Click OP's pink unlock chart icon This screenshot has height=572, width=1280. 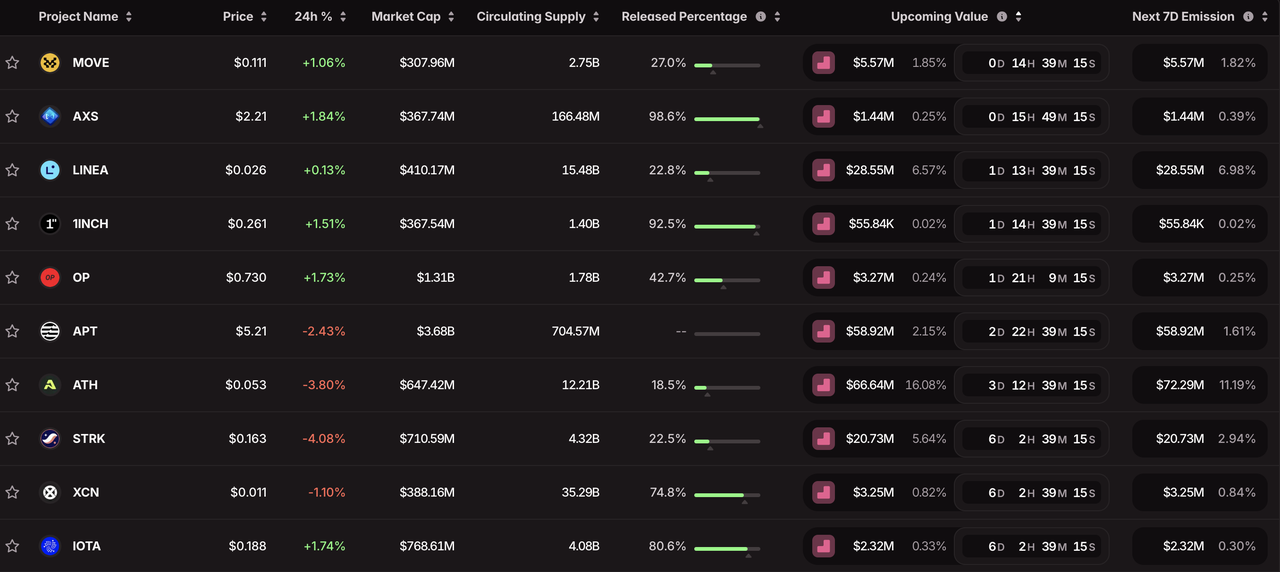coord(823,277)
